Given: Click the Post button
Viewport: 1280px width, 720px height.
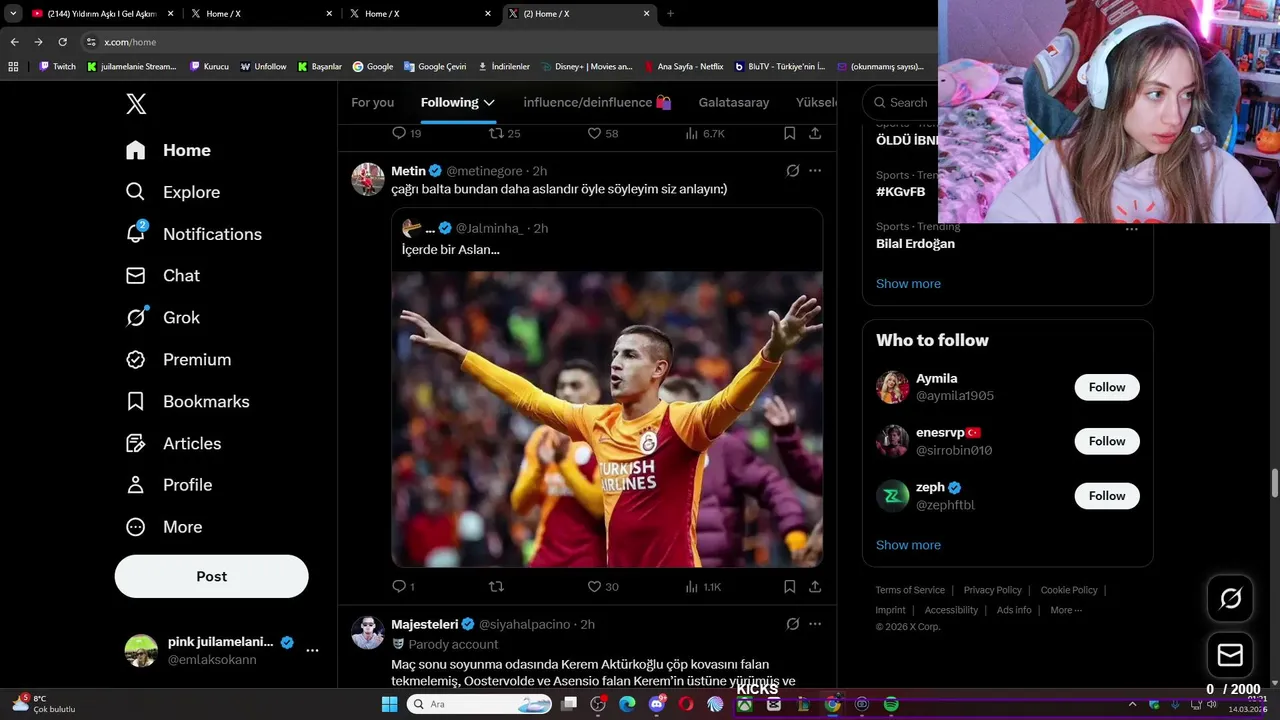Looking at the screenshot, I should (211, 577).
